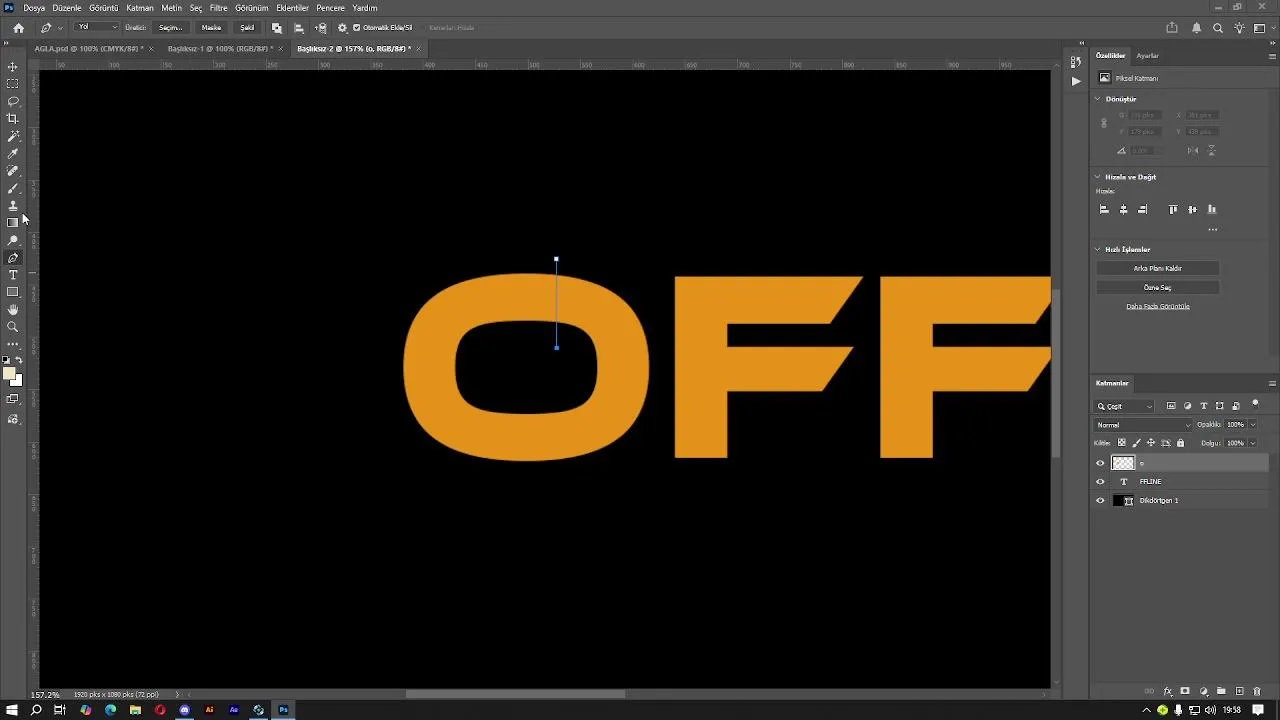Screen dimensions: 1280x720
Task: Select the Clone Stamp tool
Action: click(x=13, y=205)
